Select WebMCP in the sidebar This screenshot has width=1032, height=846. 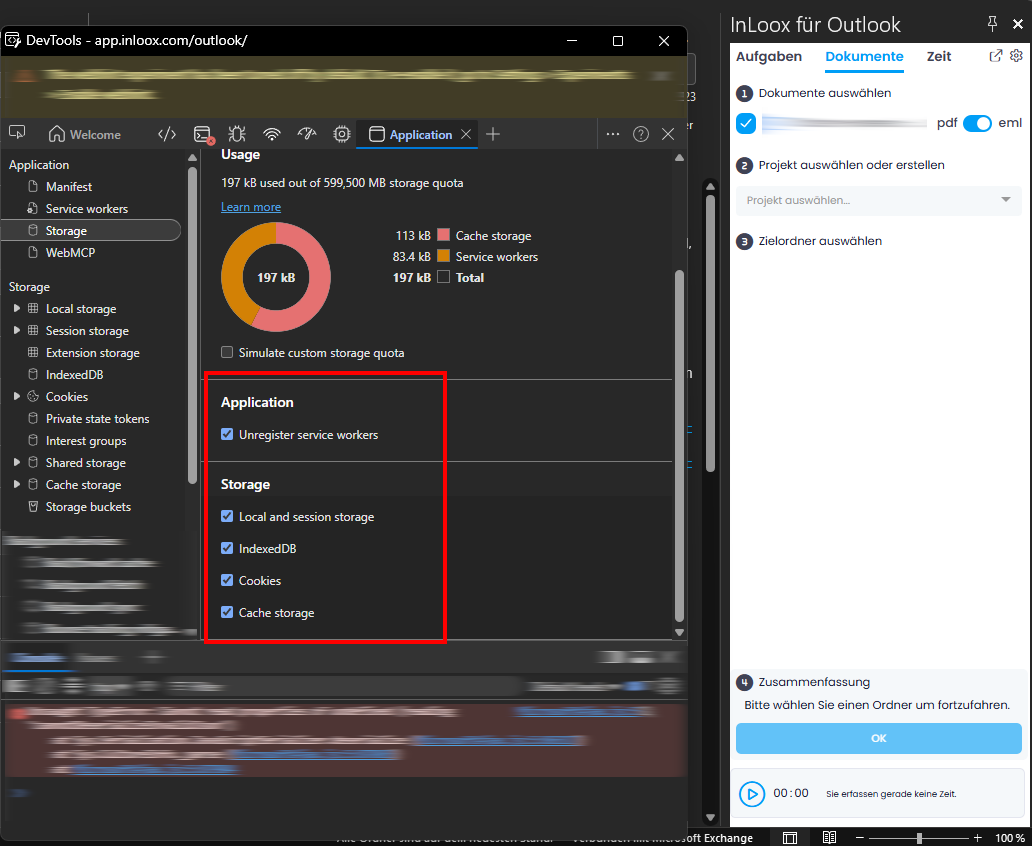pyautogui.click(x=70, y=252)
